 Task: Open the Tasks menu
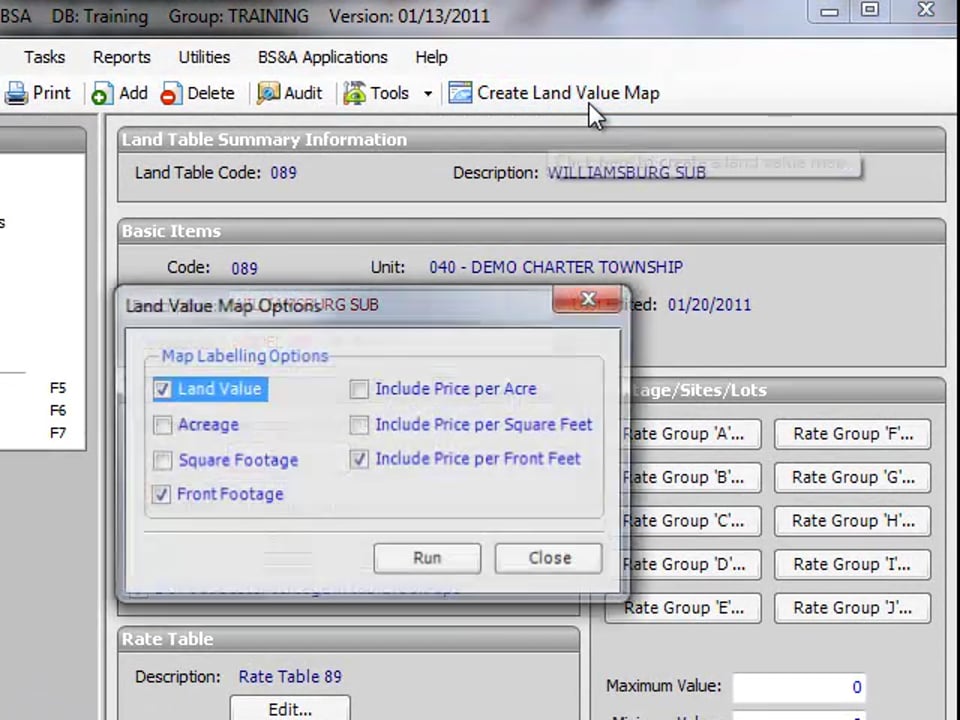pyautogui.click(x=45, y=57)
